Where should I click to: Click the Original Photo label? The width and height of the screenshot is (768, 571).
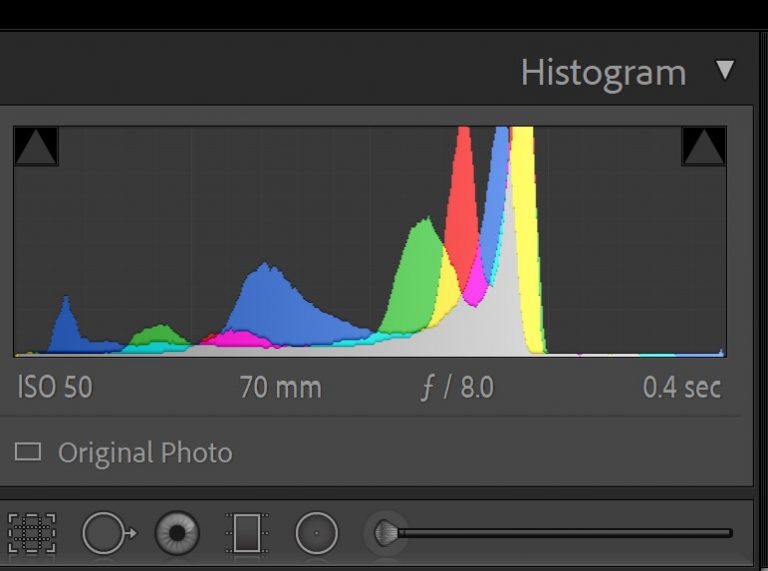(145, 452)
